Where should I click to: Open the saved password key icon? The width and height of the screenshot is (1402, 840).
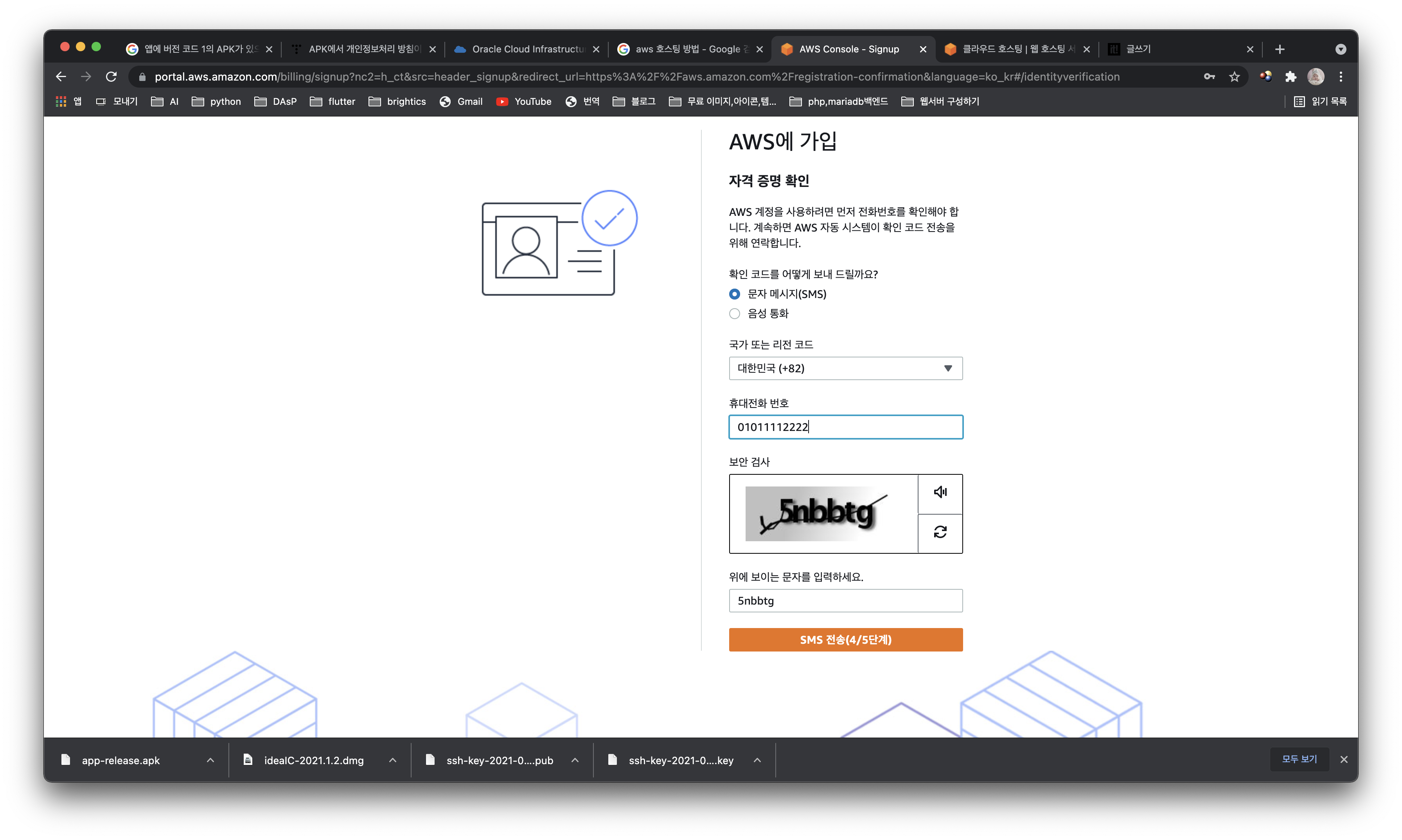tap(1210, 76)
